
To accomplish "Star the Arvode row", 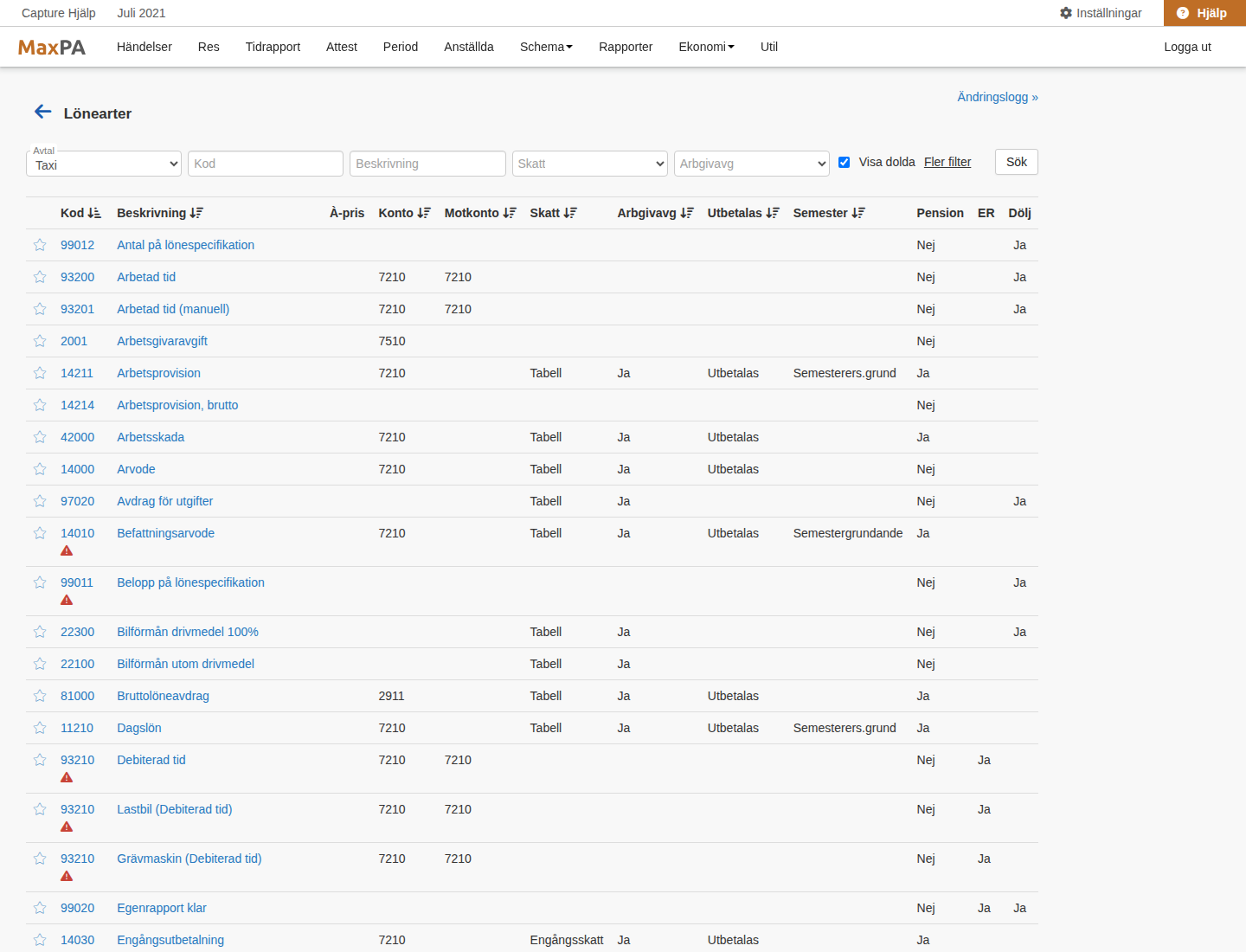I will (40, 469).
